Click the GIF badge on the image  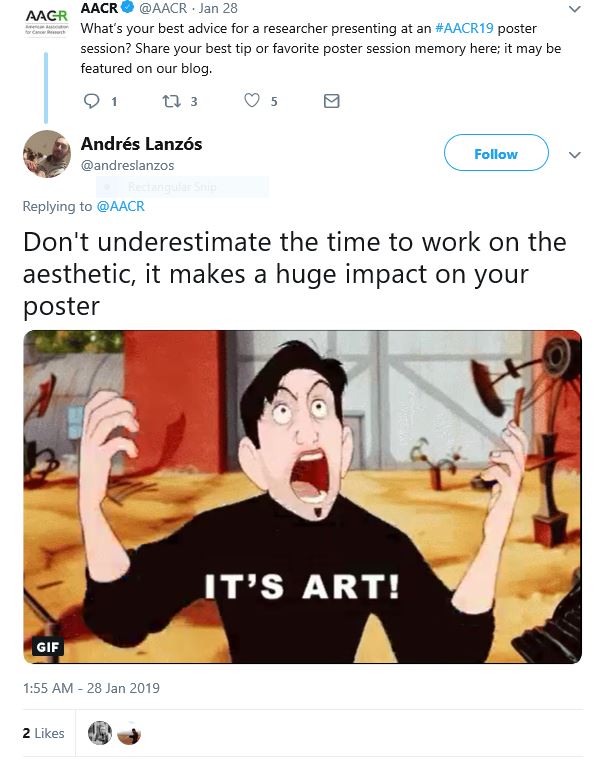(48, 647)
